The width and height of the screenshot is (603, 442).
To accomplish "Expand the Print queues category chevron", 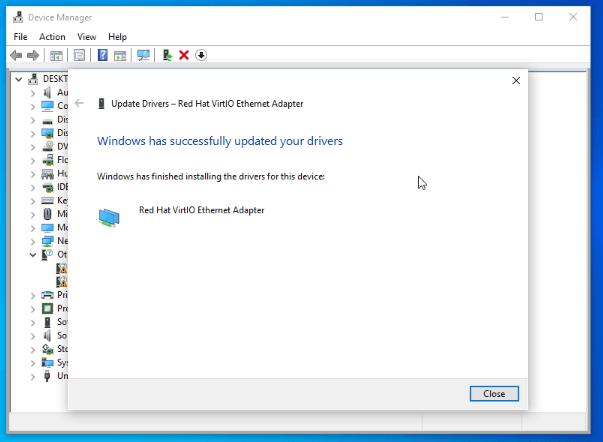I will tap(33, 296).
